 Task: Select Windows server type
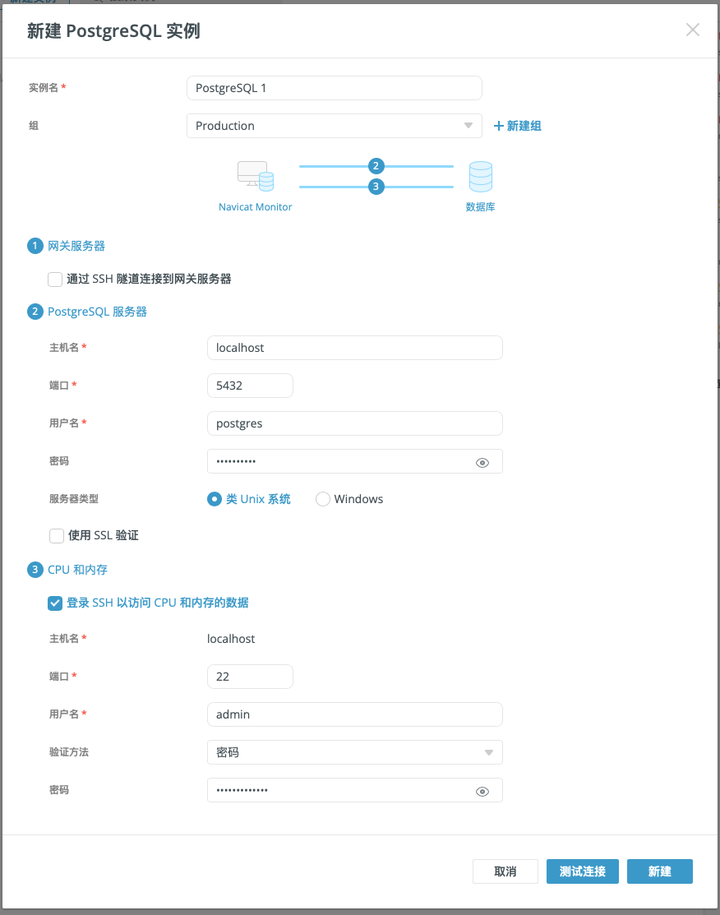coord(323,499)
